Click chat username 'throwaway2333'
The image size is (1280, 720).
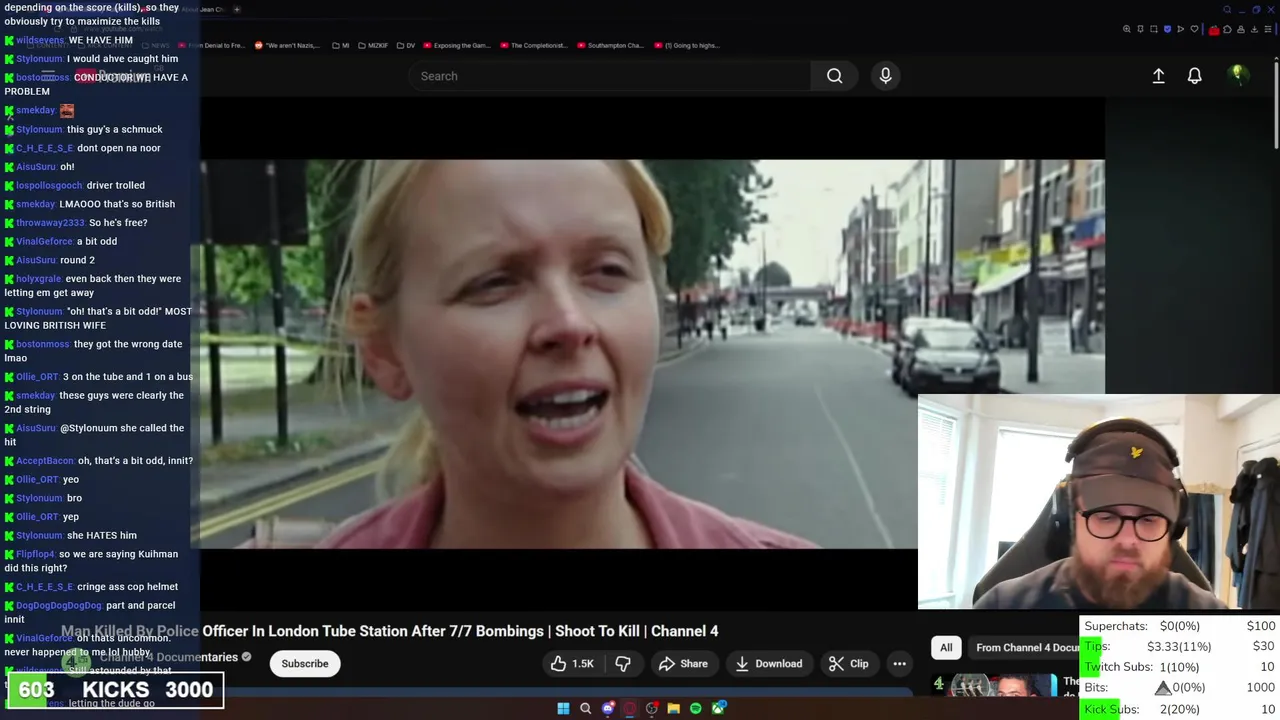coord(50,223)
